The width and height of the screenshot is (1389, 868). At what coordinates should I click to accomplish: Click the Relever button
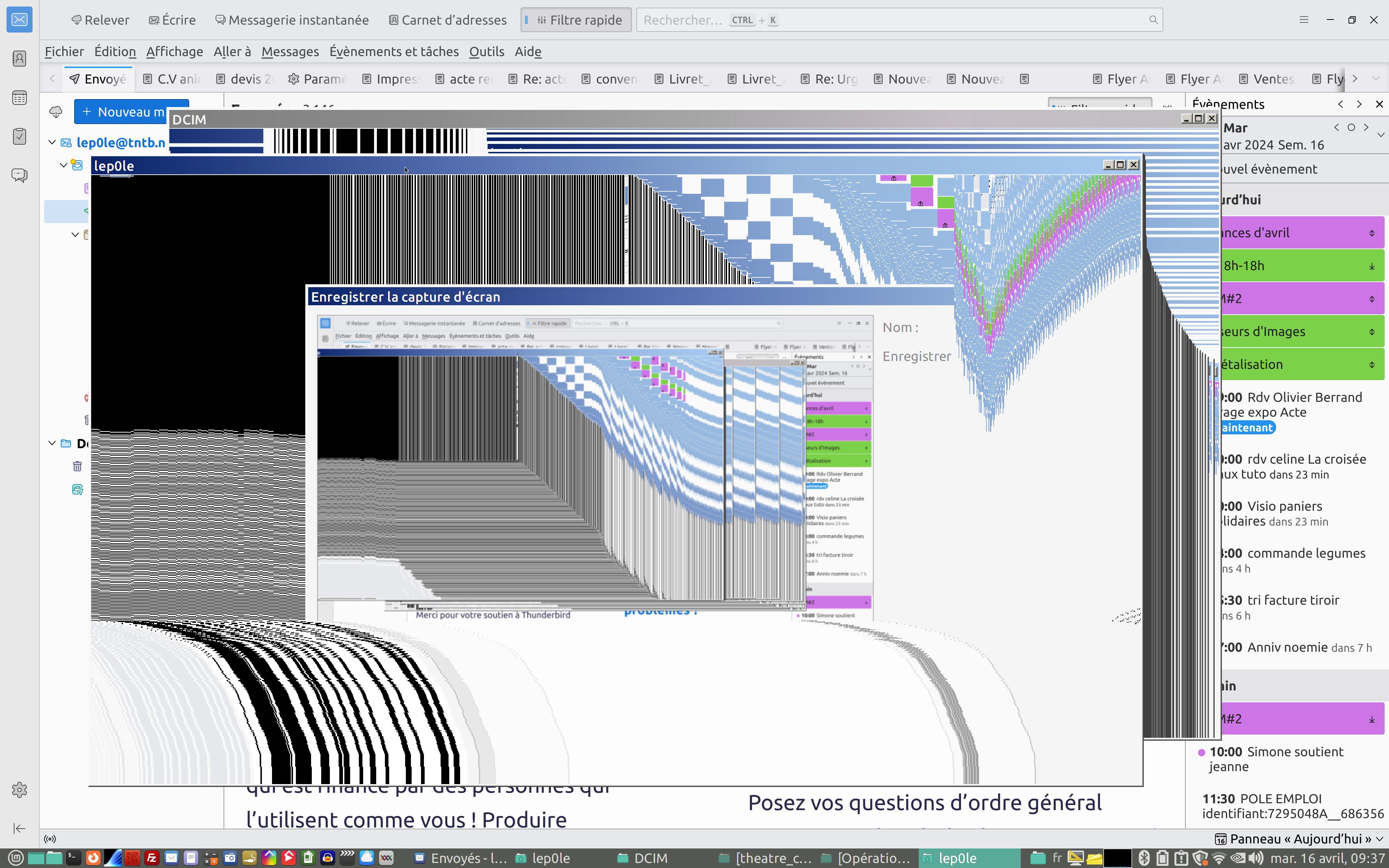click(x=101, y=20)
